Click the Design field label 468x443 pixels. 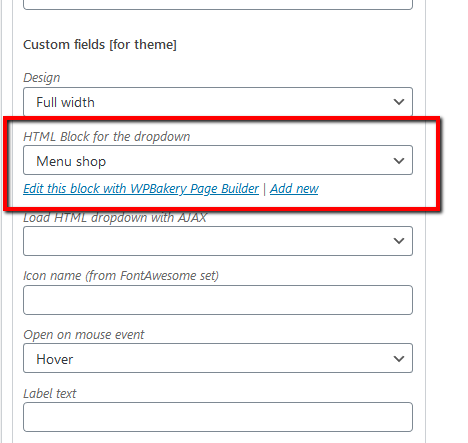[42, 78]
